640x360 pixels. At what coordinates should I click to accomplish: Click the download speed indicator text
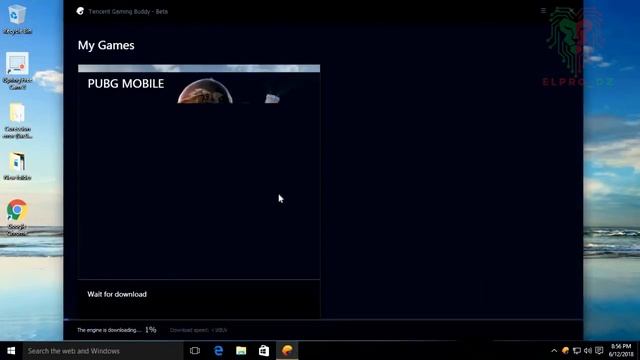198,330
